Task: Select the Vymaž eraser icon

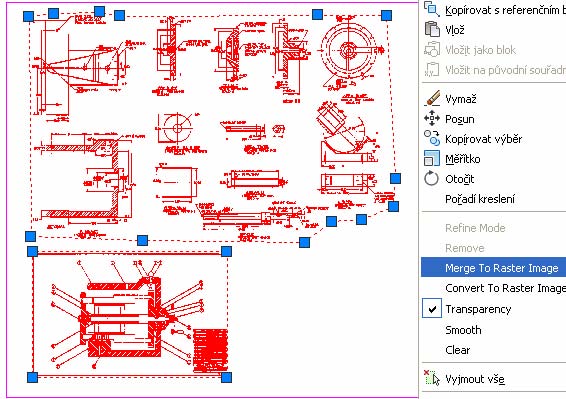Action: 432,98
